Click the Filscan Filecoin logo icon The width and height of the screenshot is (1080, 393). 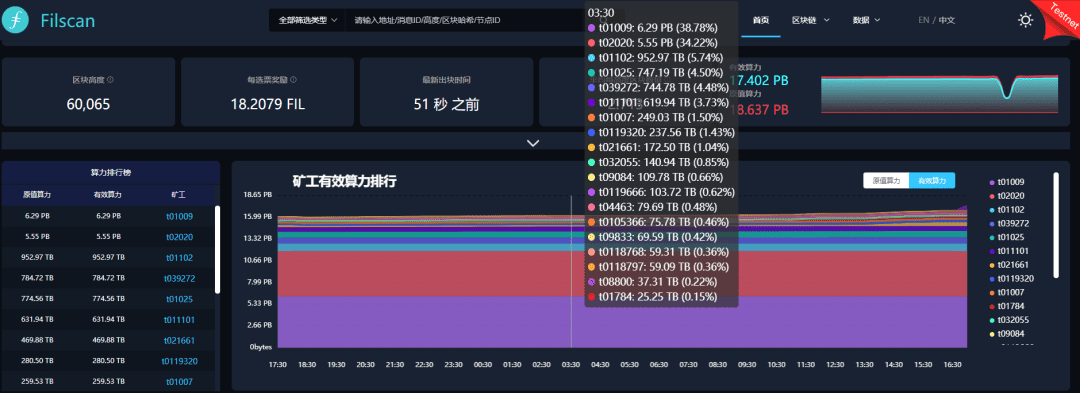click(x=15, y=20)
